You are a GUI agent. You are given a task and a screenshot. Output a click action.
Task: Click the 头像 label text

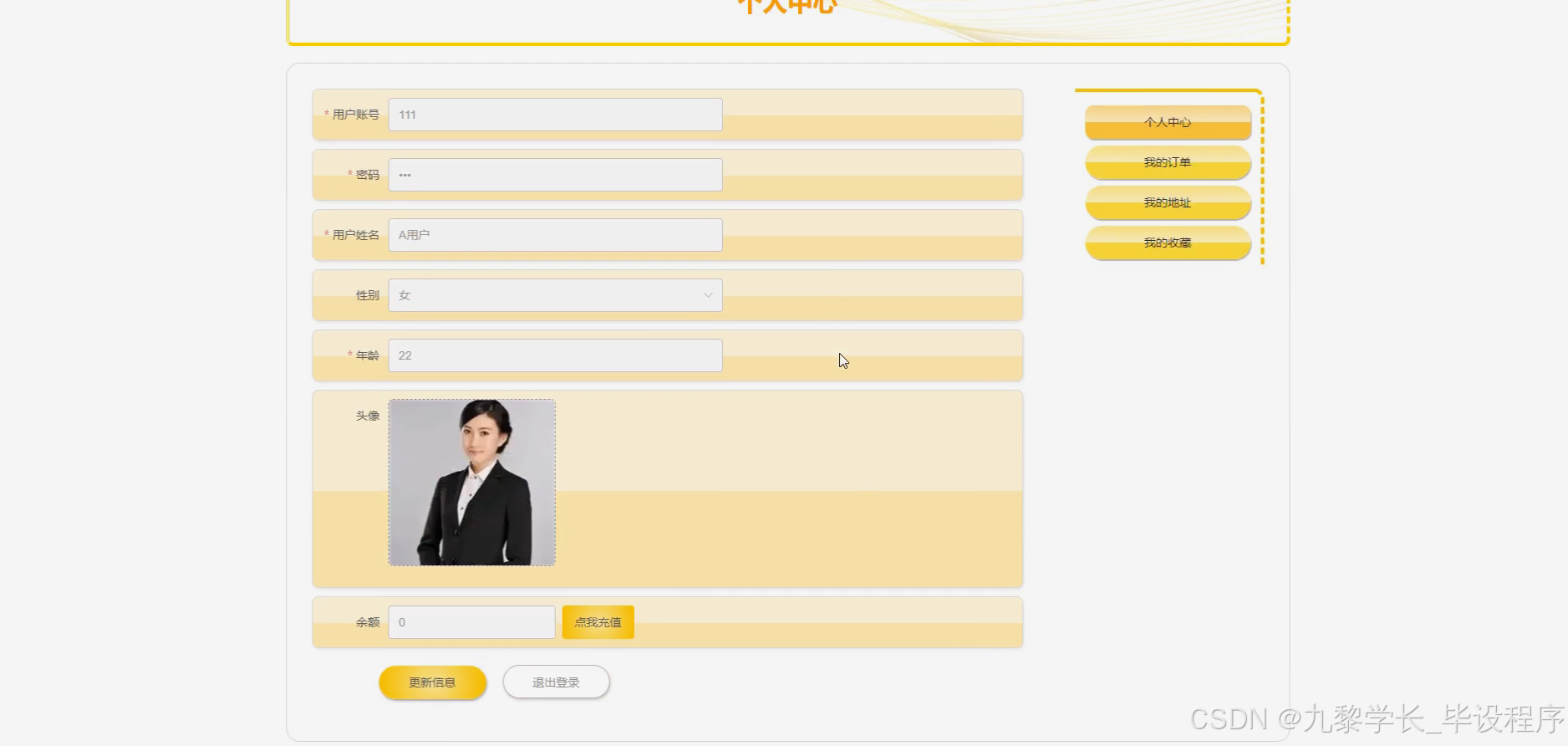368,416
